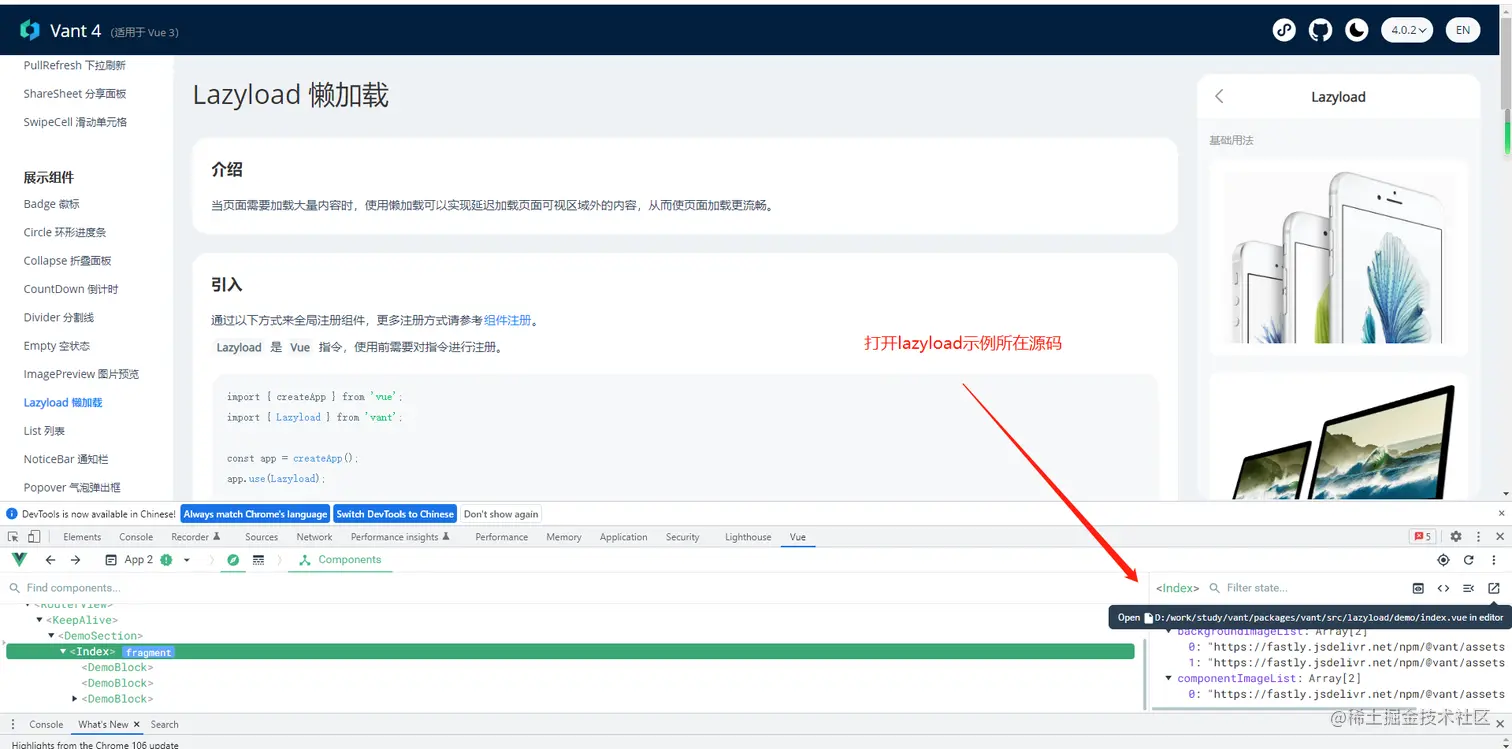Click Don't show again

tap(501, 514)
